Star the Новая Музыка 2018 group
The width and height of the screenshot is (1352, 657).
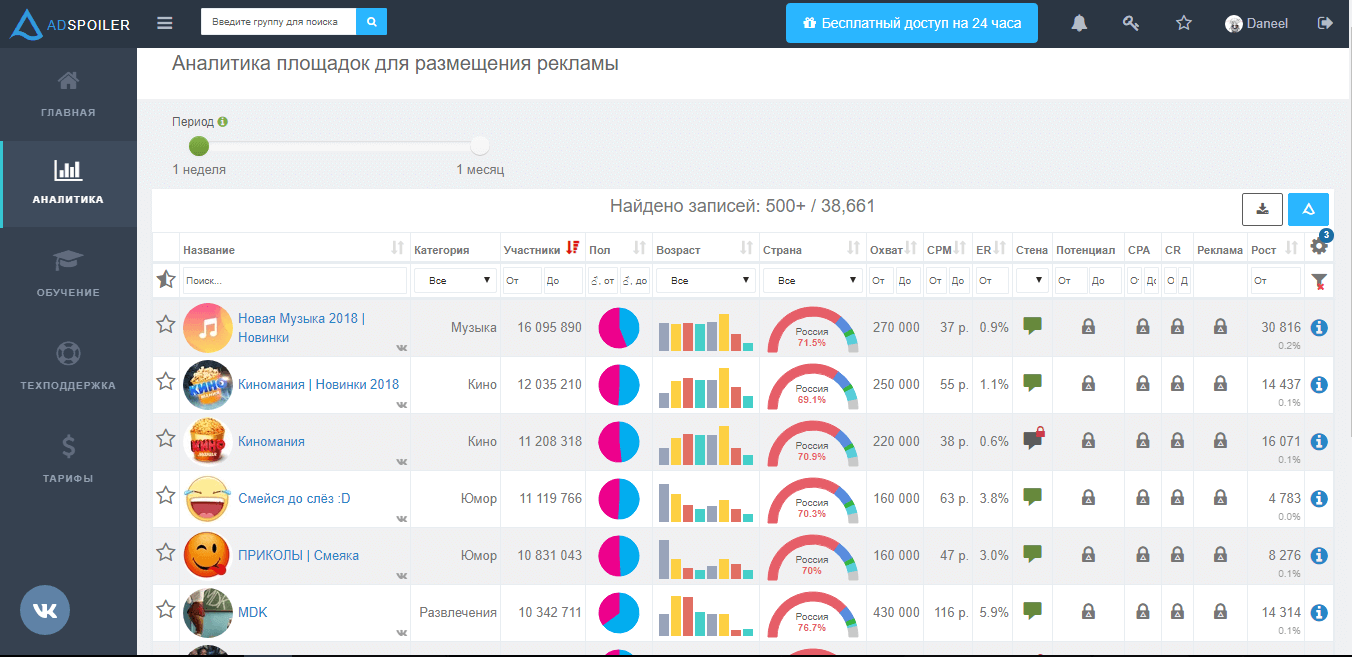coord(166,324)
